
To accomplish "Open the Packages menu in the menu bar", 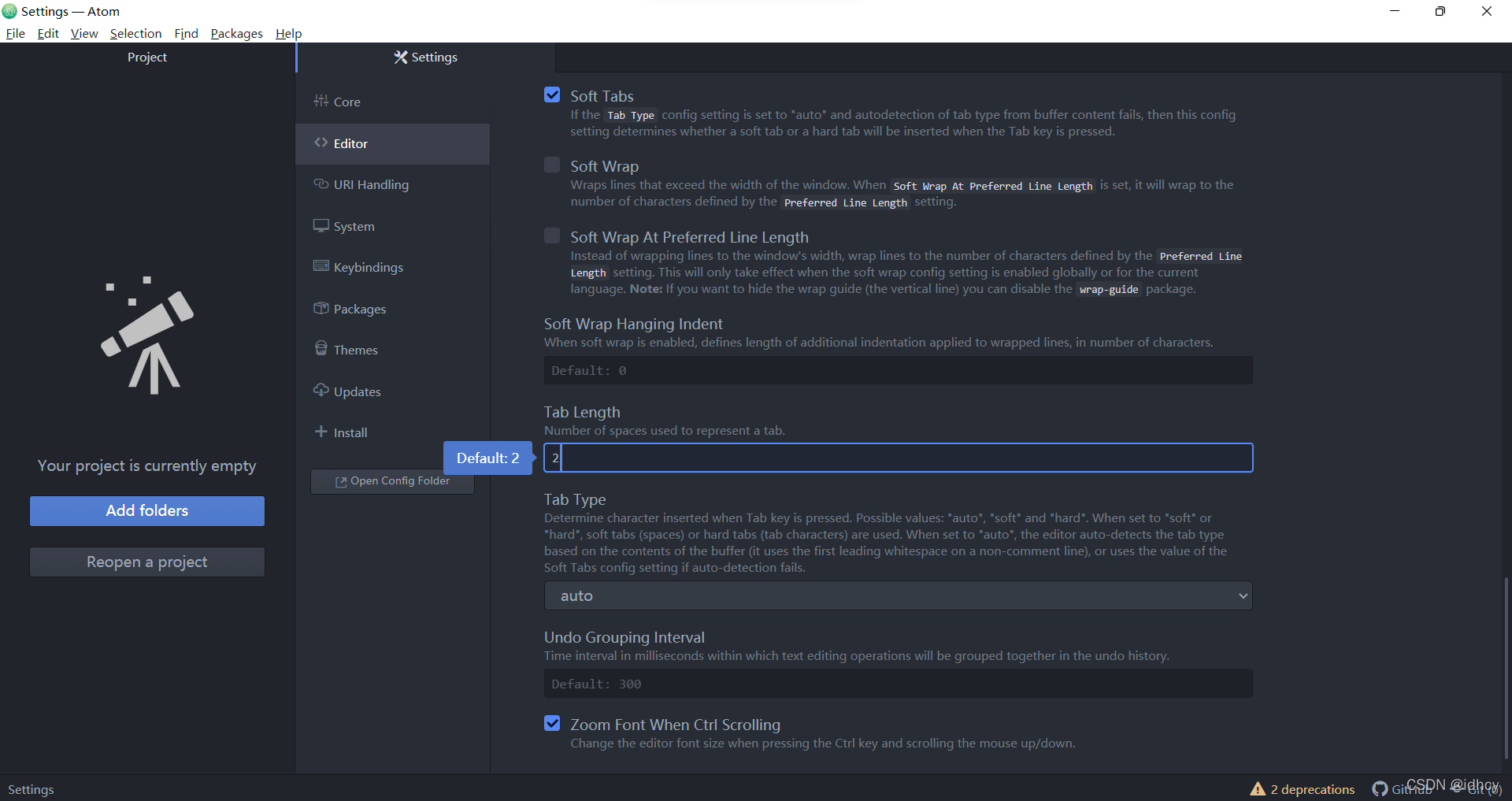I will pyautogui.click(x=236, y=33).
